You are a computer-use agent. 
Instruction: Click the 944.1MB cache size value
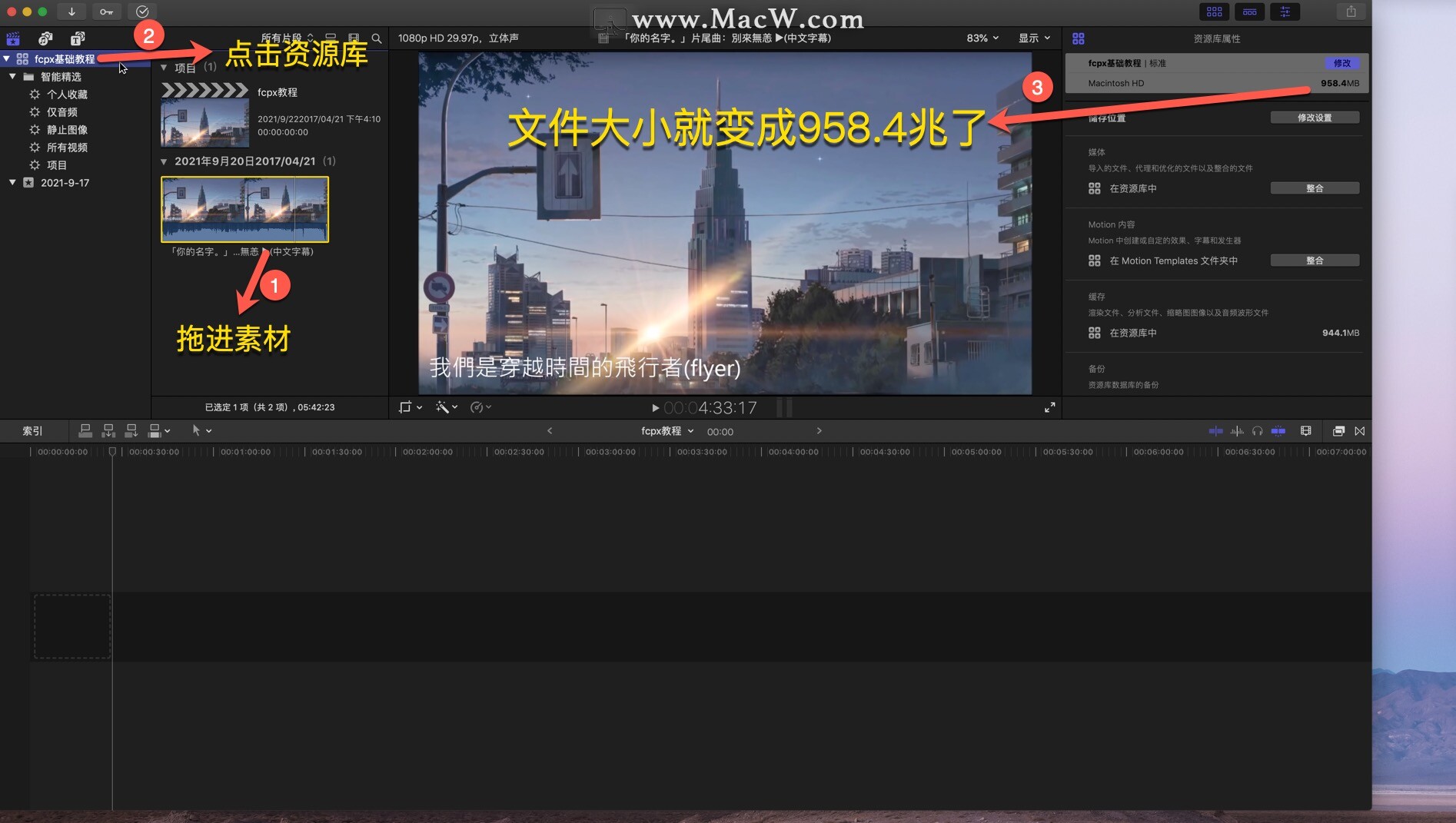click(1341, 333)
